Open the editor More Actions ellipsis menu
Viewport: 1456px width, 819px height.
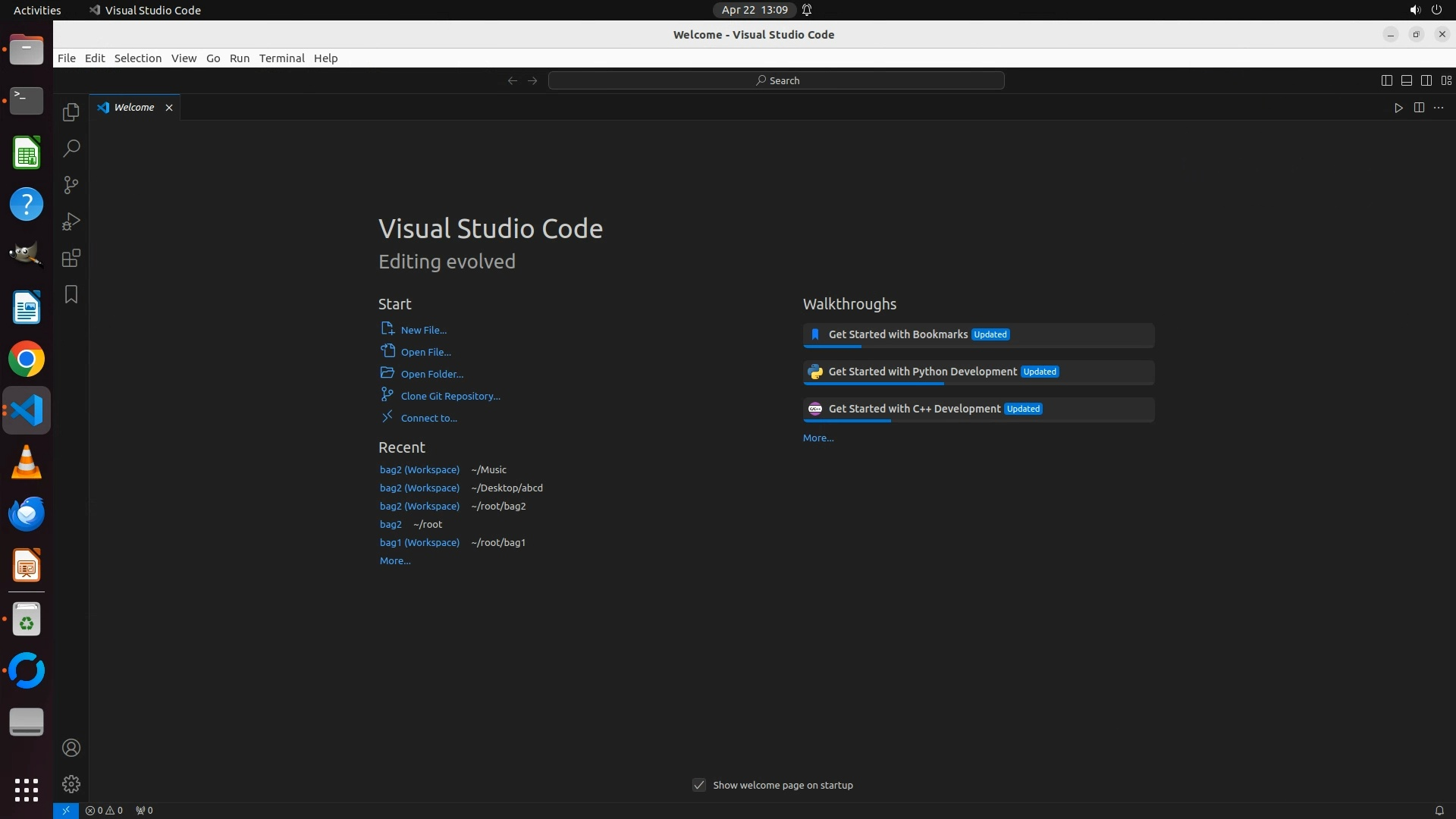point(1439,108)
